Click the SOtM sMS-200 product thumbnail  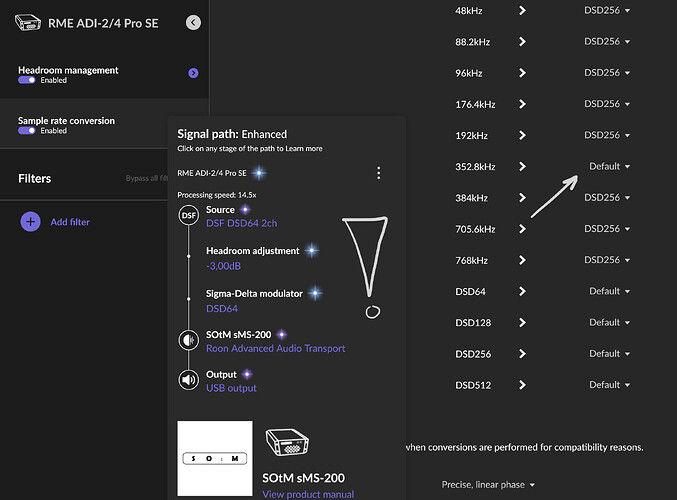[x=215, y=458]
